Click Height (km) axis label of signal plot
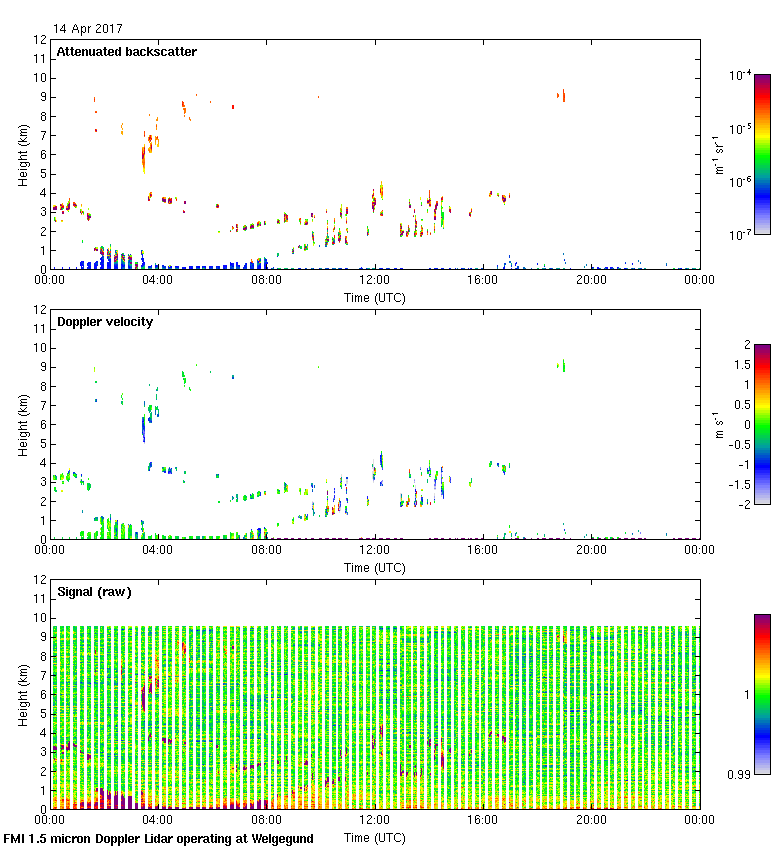The width and height of the screenshot is (780, 850). point(22,694)
